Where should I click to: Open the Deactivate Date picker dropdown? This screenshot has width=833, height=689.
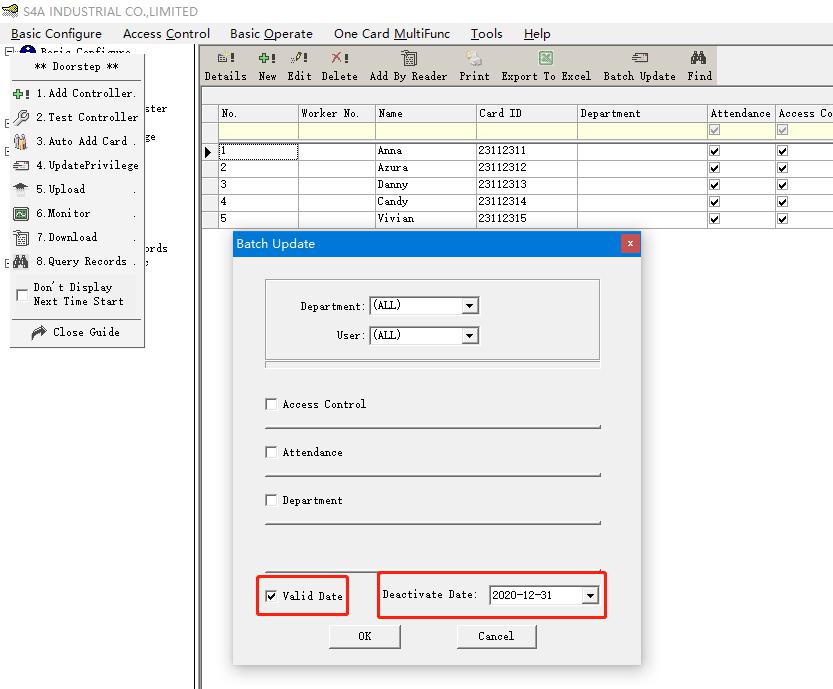tap(590, 596)
